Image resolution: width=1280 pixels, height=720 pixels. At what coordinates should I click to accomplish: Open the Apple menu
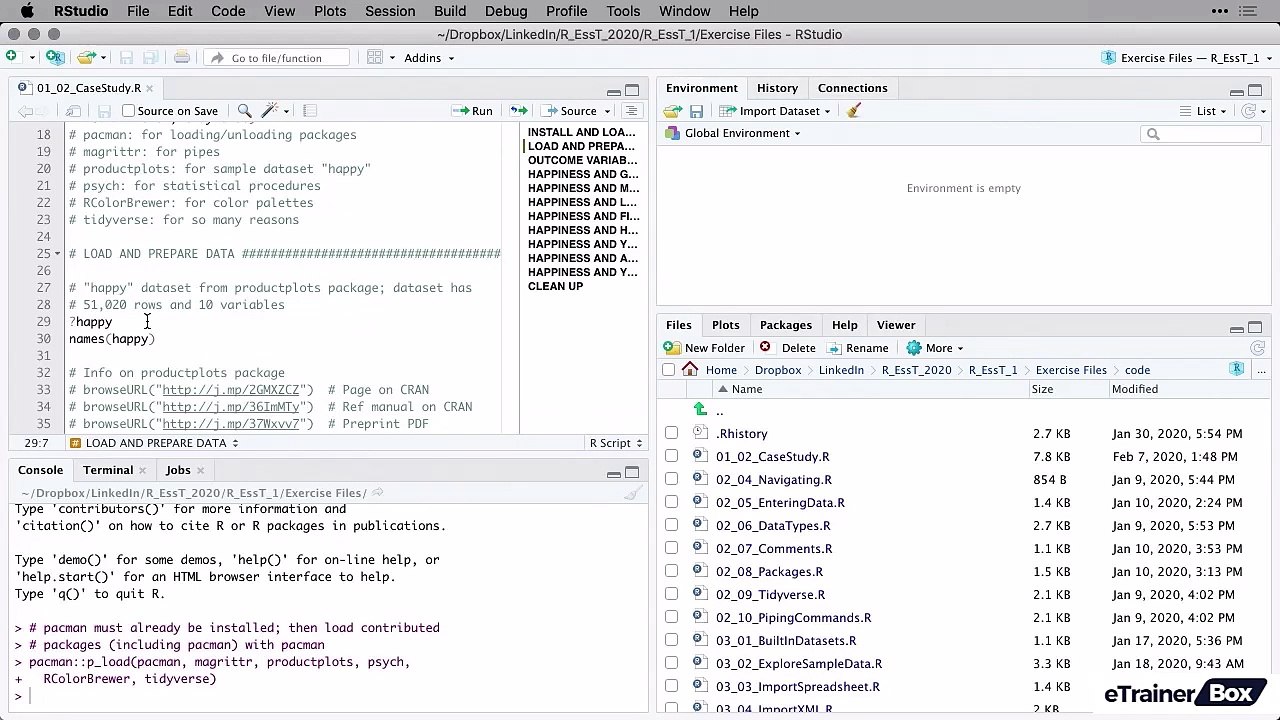[27, 11]
